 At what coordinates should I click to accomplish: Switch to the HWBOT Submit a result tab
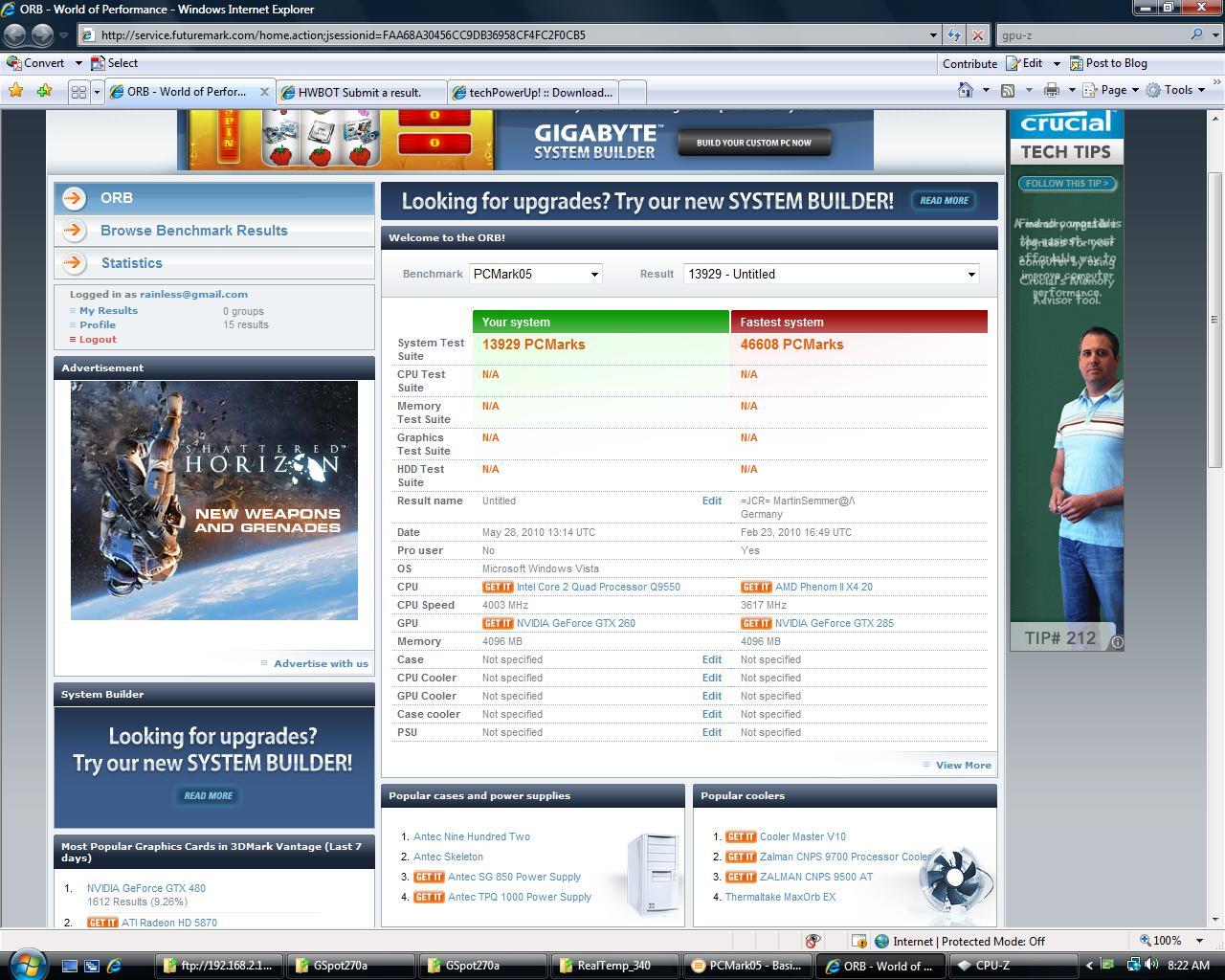(x=360, y=93)
